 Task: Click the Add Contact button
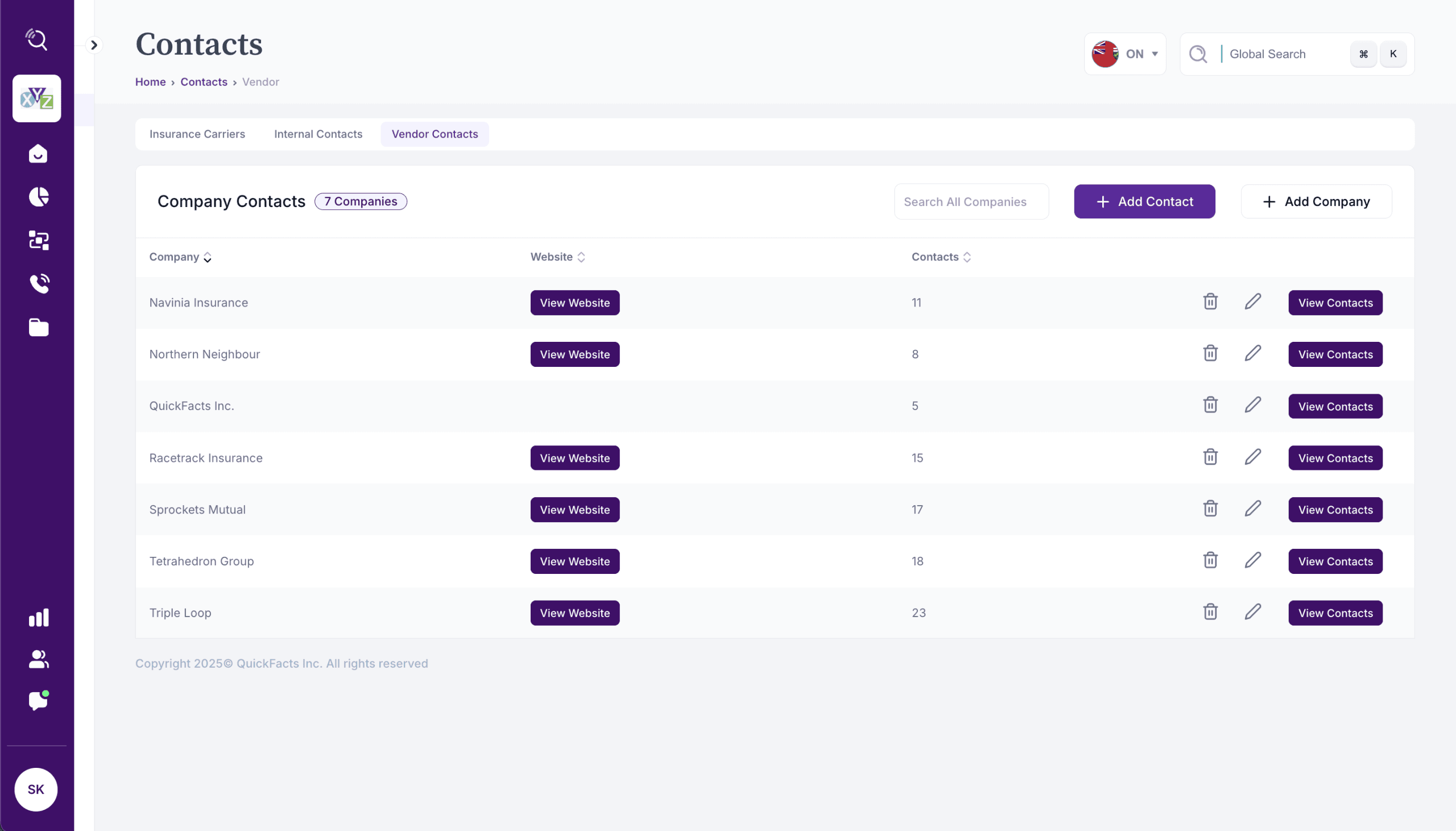point(1144,201)
